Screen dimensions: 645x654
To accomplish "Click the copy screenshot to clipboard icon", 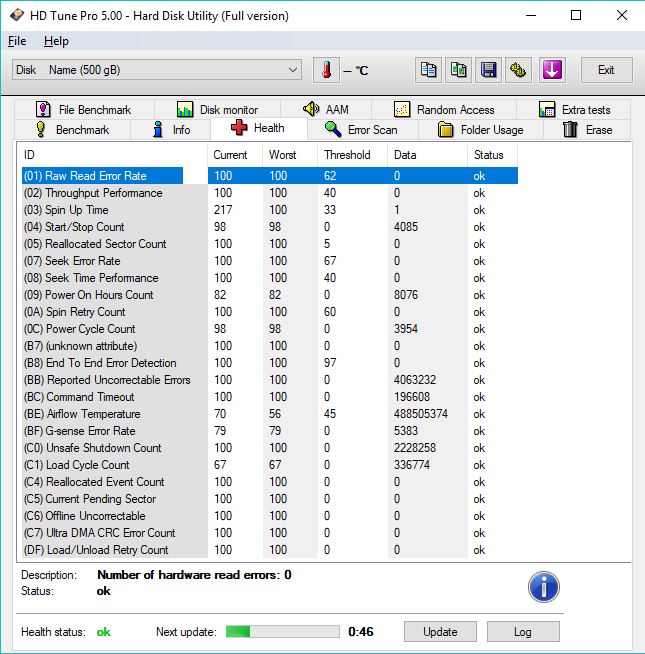I will (459, 70).
